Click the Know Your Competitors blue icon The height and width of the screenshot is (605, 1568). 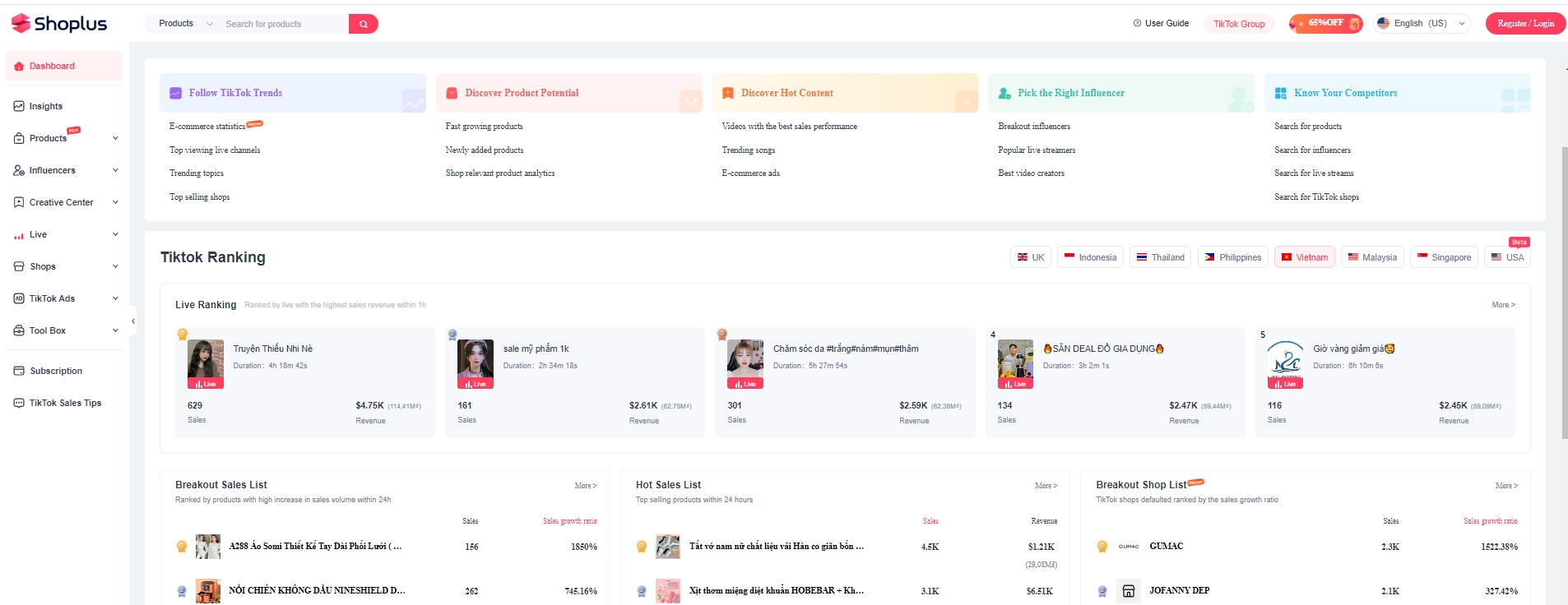[x=1280, y=93]
